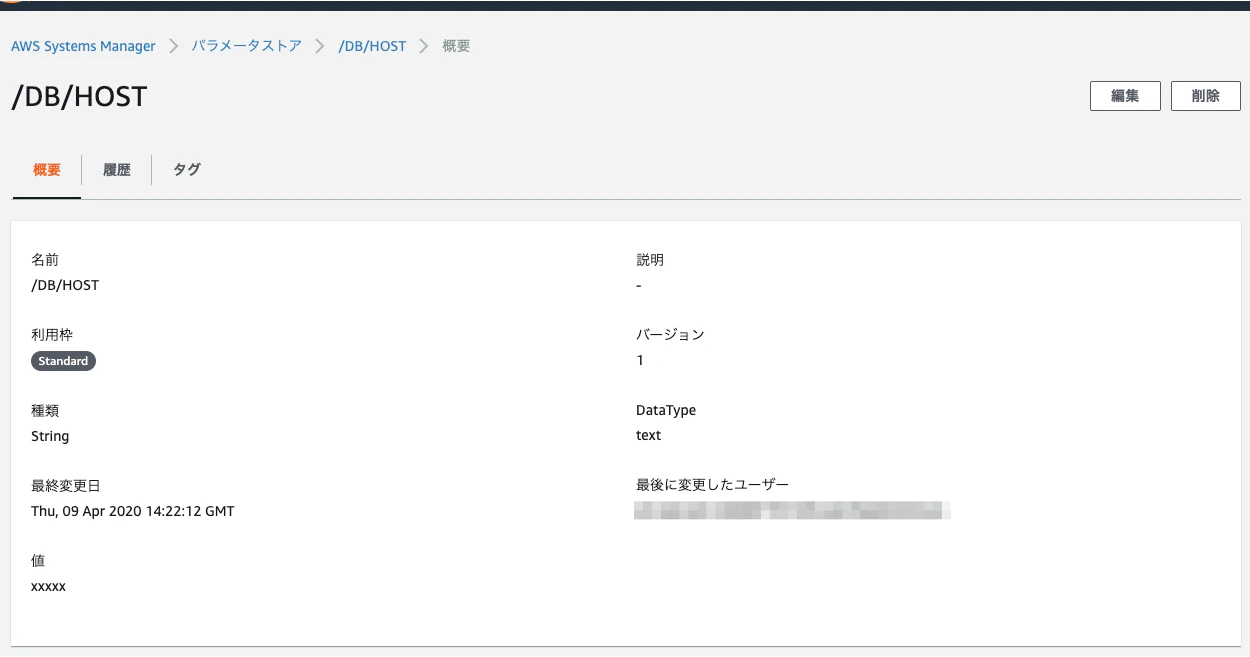The height and width of the screenshot is (657, 1250).
Task: Click the Standard tier badge
Action: 63,360
